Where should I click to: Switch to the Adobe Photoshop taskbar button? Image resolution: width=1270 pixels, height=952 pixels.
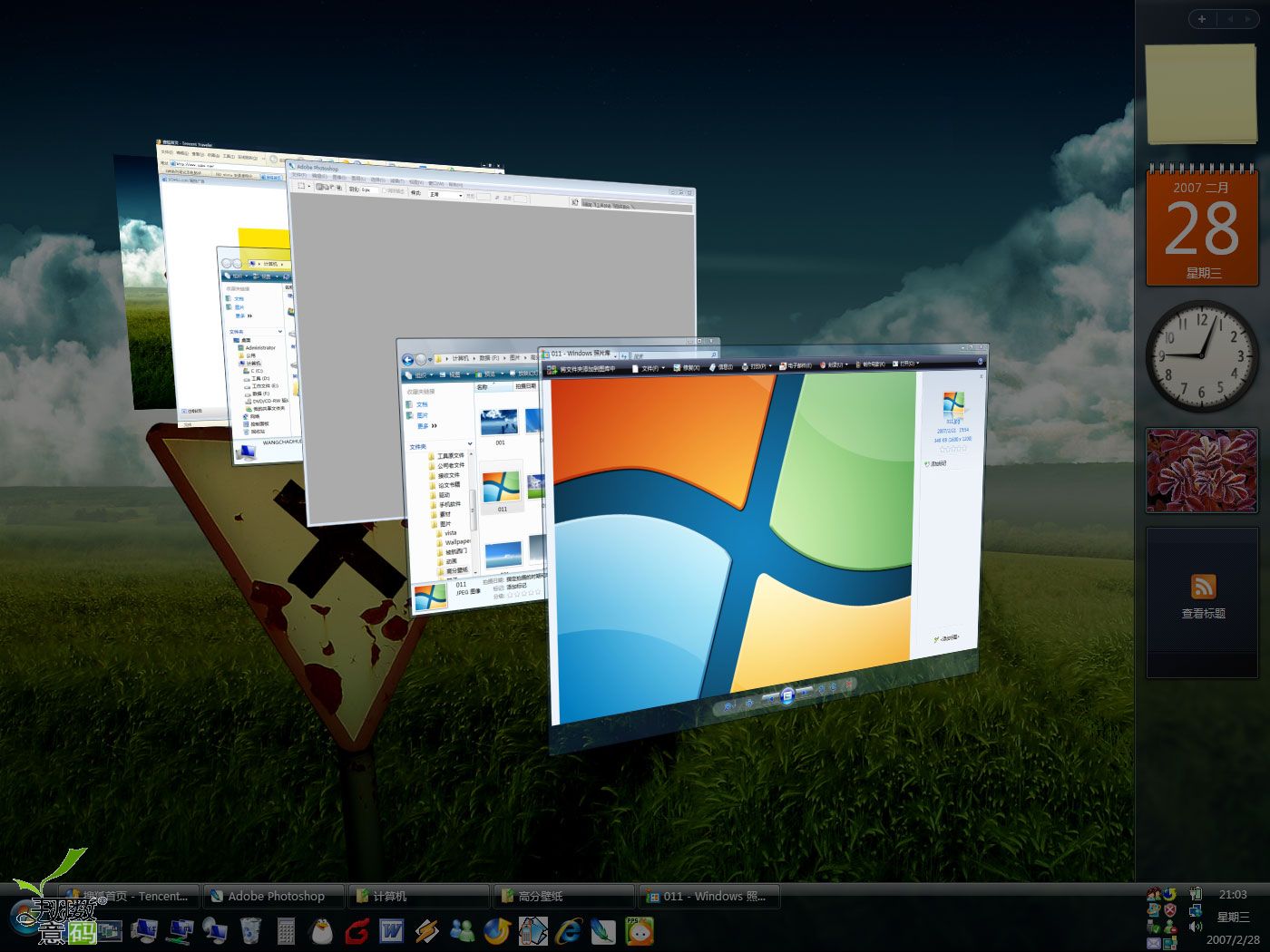275,897
